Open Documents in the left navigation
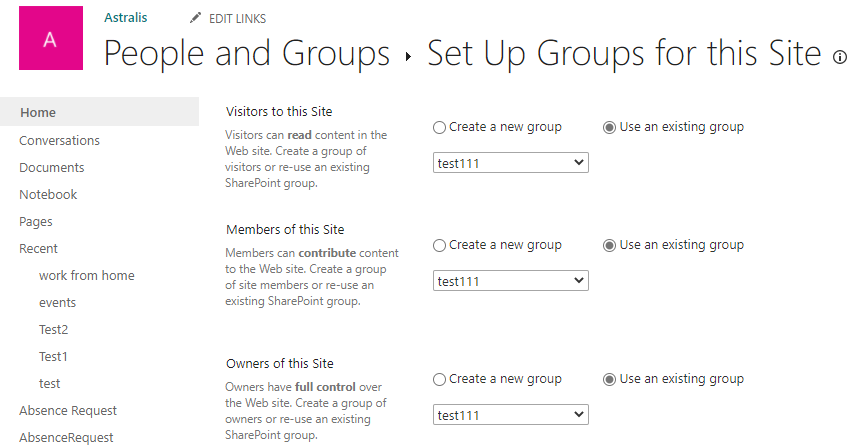This screenshot has width=867, height=447. pos(52,168)
